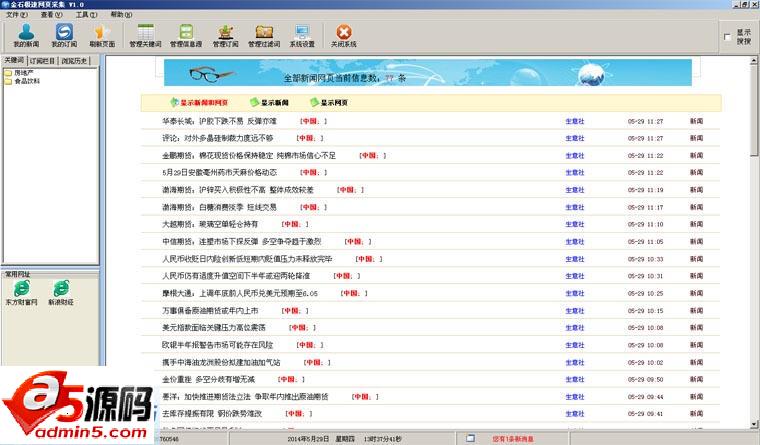Open headline 人民币收贬日内跌创新低
760x445 pixels.
[247, 259]
